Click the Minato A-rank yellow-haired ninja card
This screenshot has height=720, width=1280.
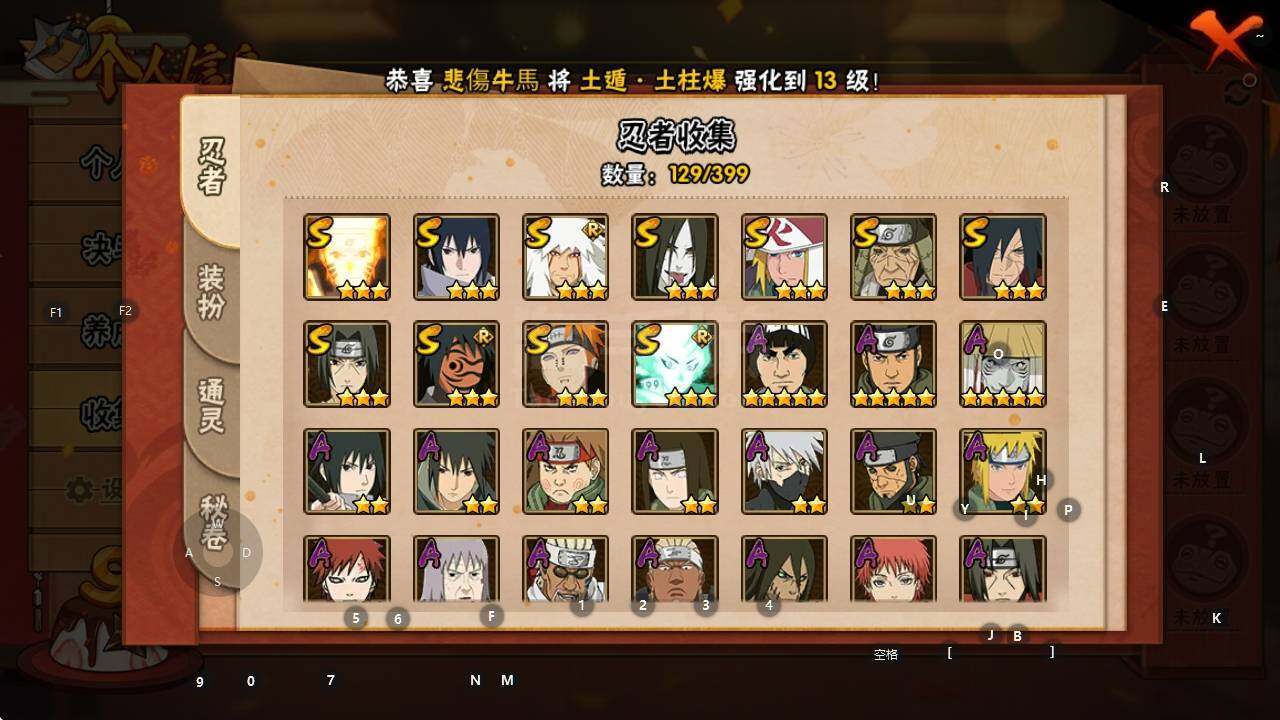1003,472
